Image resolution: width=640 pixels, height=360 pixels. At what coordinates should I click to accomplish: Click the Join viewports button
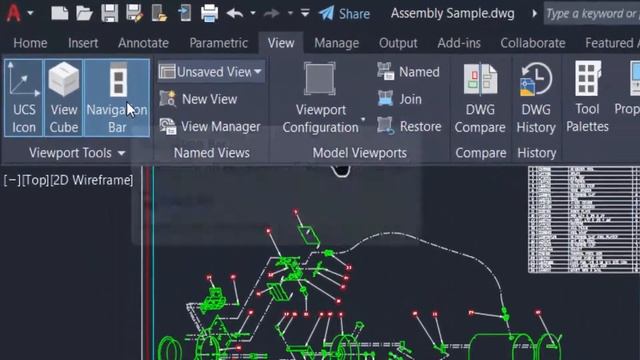point(400,99)
